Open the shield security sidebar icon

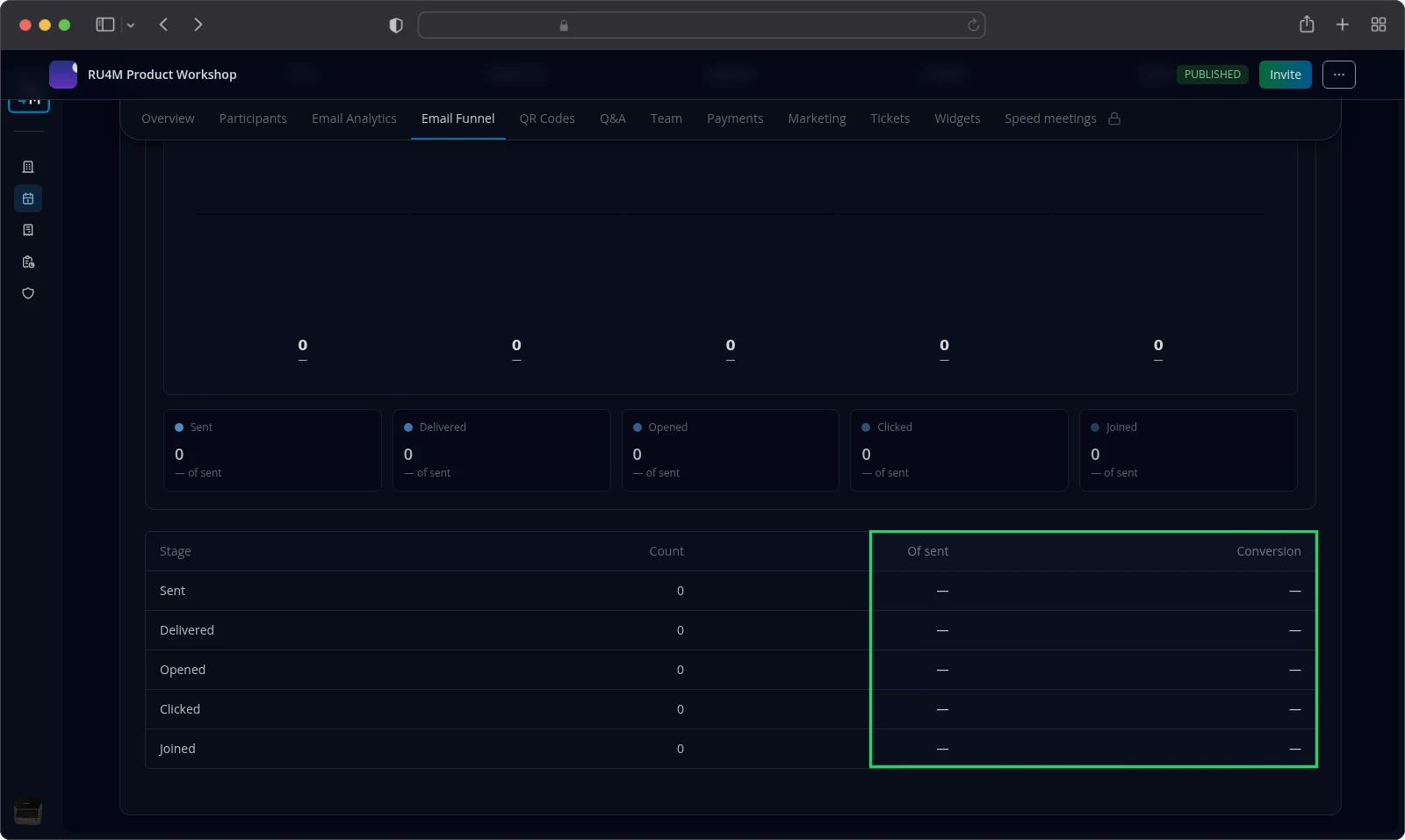(x=28, y=293)
